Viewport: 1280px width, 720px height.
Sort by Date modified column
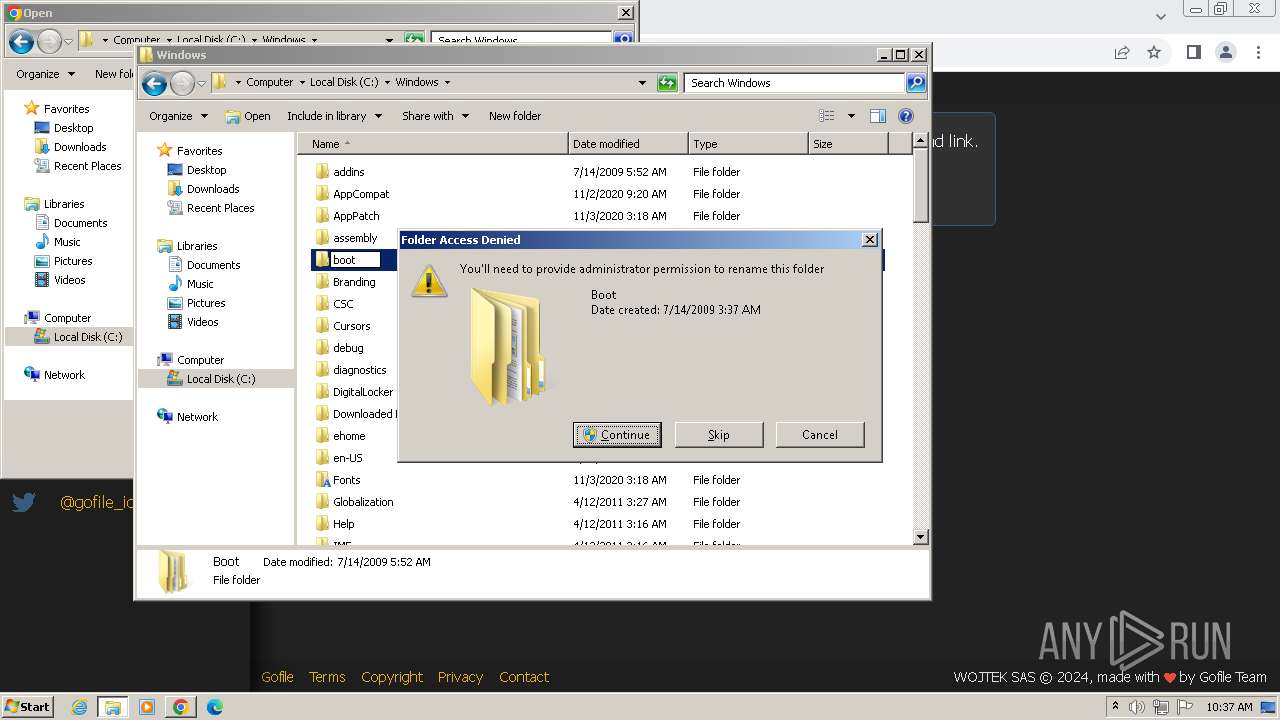coord(628,144)
